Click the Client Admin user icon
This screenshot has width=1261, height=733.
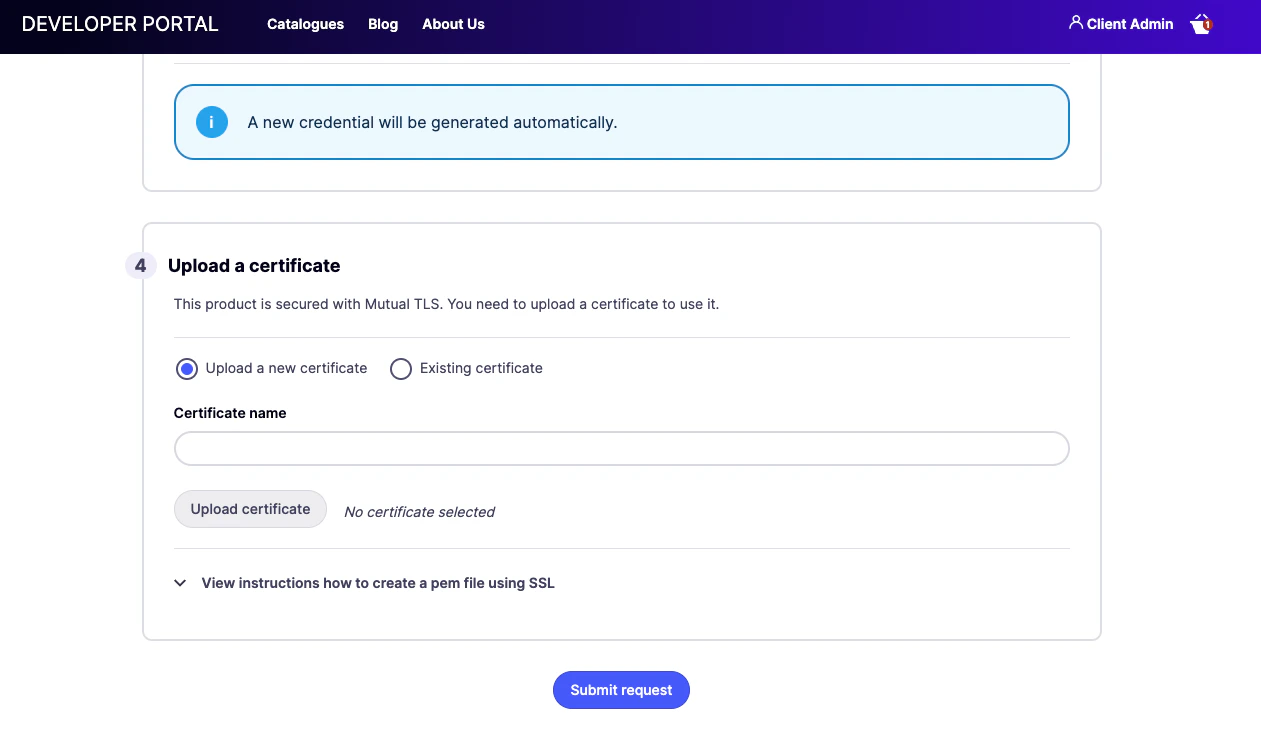click(1075, 23)
